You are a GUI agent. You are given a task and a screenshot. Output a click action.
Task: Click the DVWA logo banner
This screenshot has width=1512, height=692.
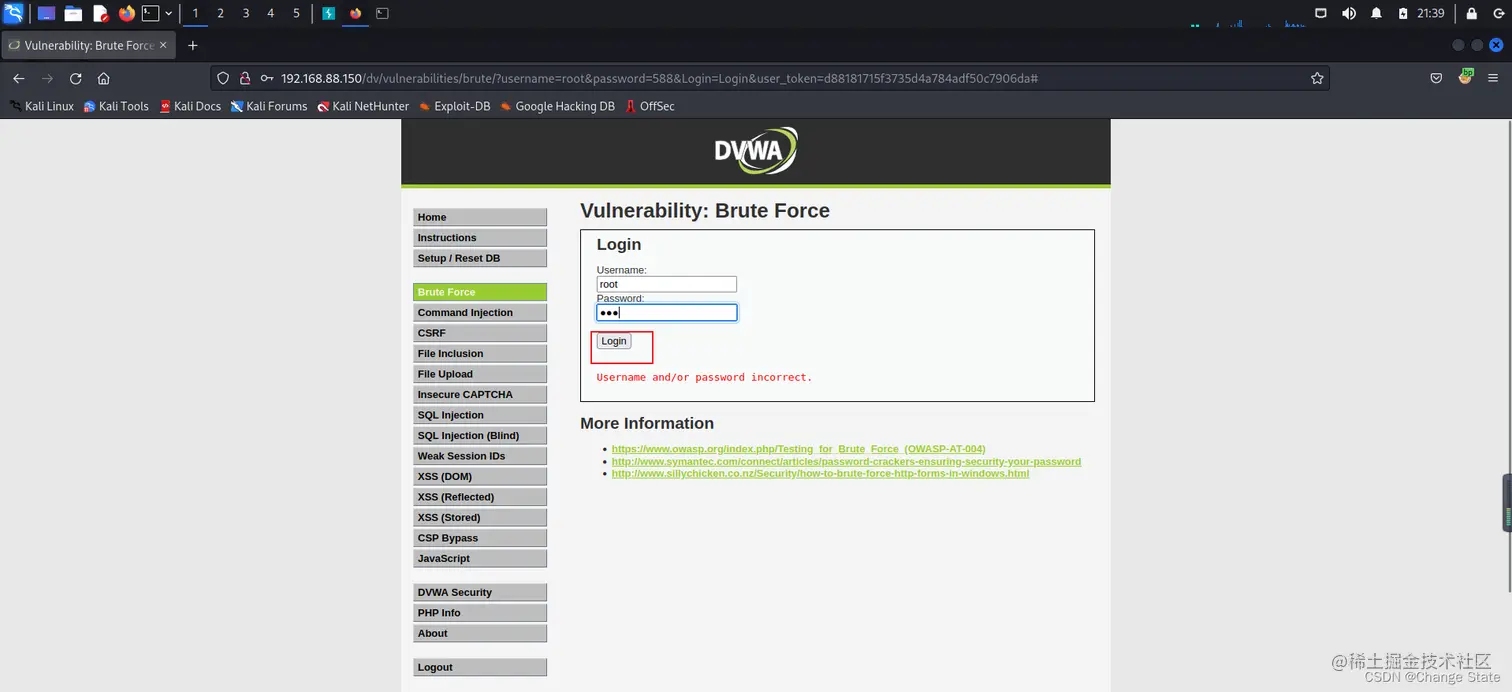[x=755, y=151]
